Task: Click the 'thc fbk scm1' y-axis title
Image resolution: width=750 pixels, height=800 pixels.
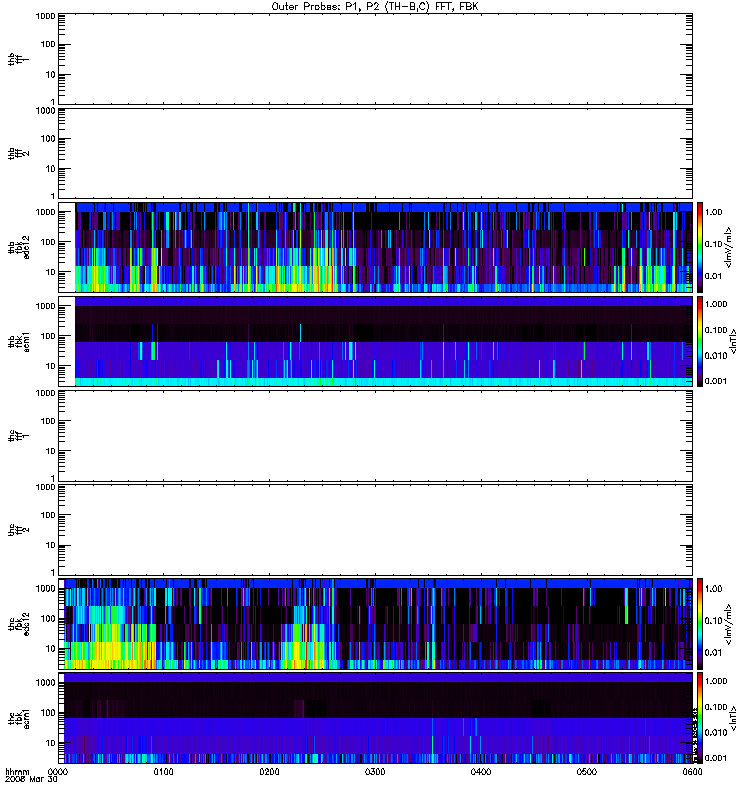Action: (18, 718)
